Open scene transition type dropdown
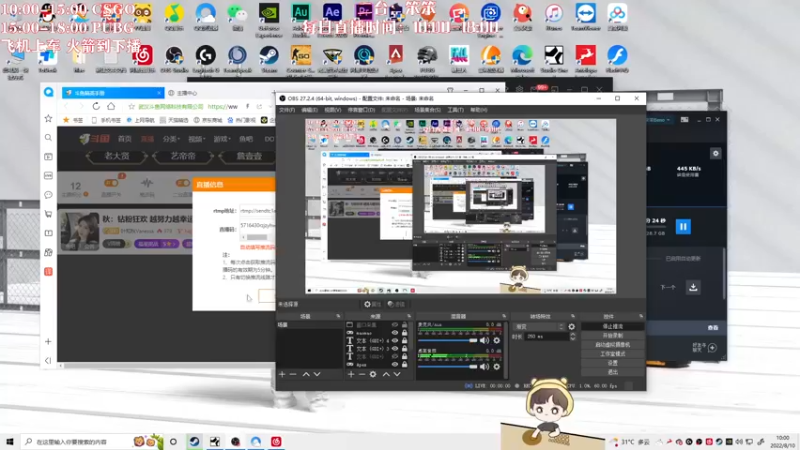This screenshot has width=800, height=450. click(x=539, y=327)
